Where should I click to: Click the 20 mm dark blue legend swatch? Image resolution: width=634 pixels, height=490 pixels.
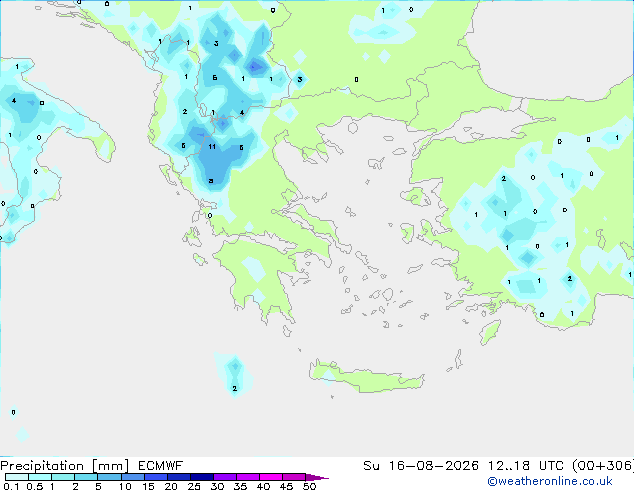[x=179, y=477]
